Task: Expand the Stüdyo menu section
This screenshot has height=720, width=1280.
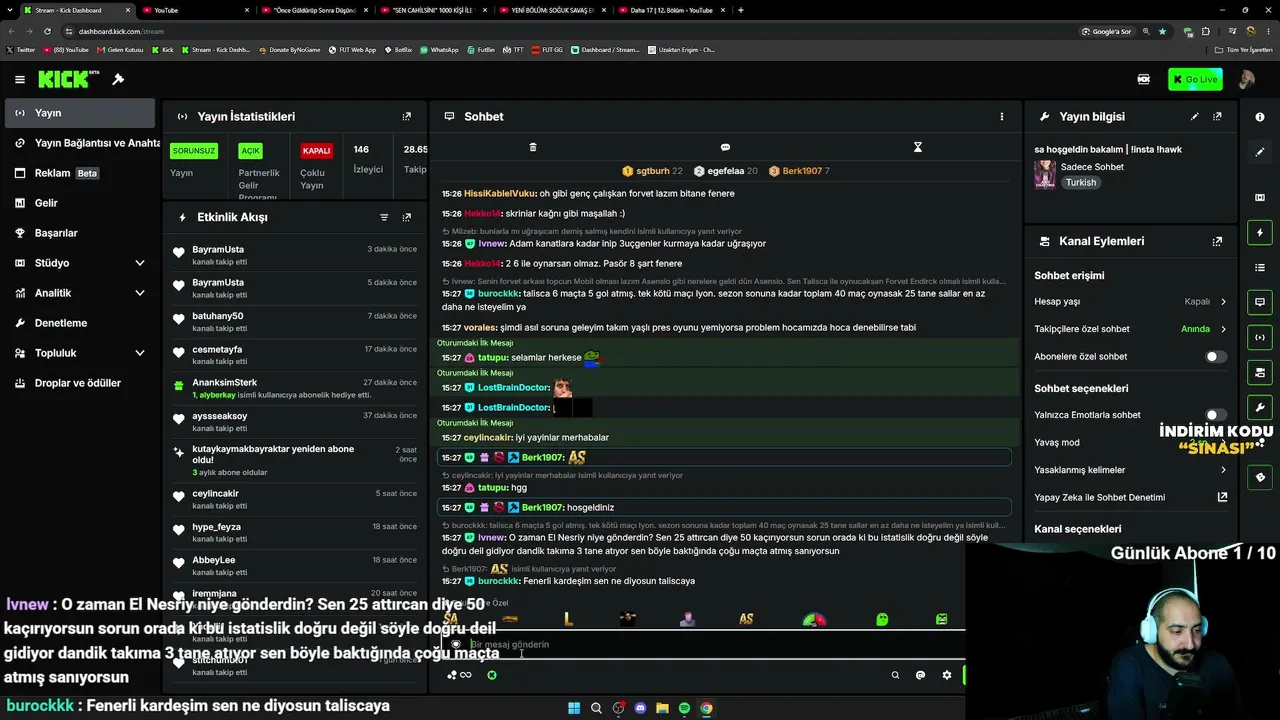Action: (139, 263)
